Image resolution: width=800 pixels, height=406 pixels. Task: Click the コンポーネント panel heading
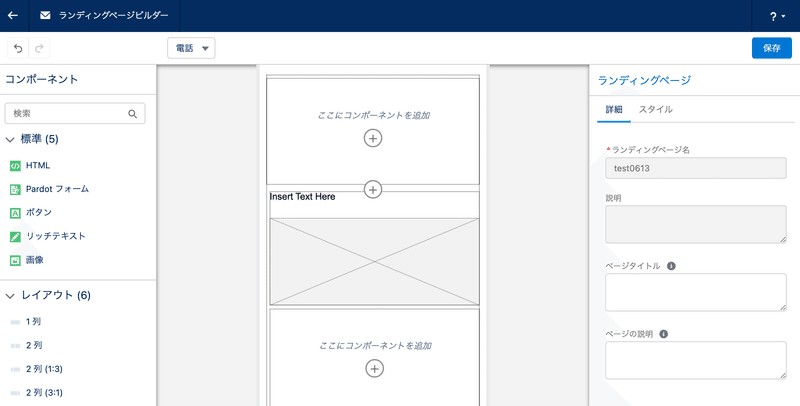click(41, 79)
